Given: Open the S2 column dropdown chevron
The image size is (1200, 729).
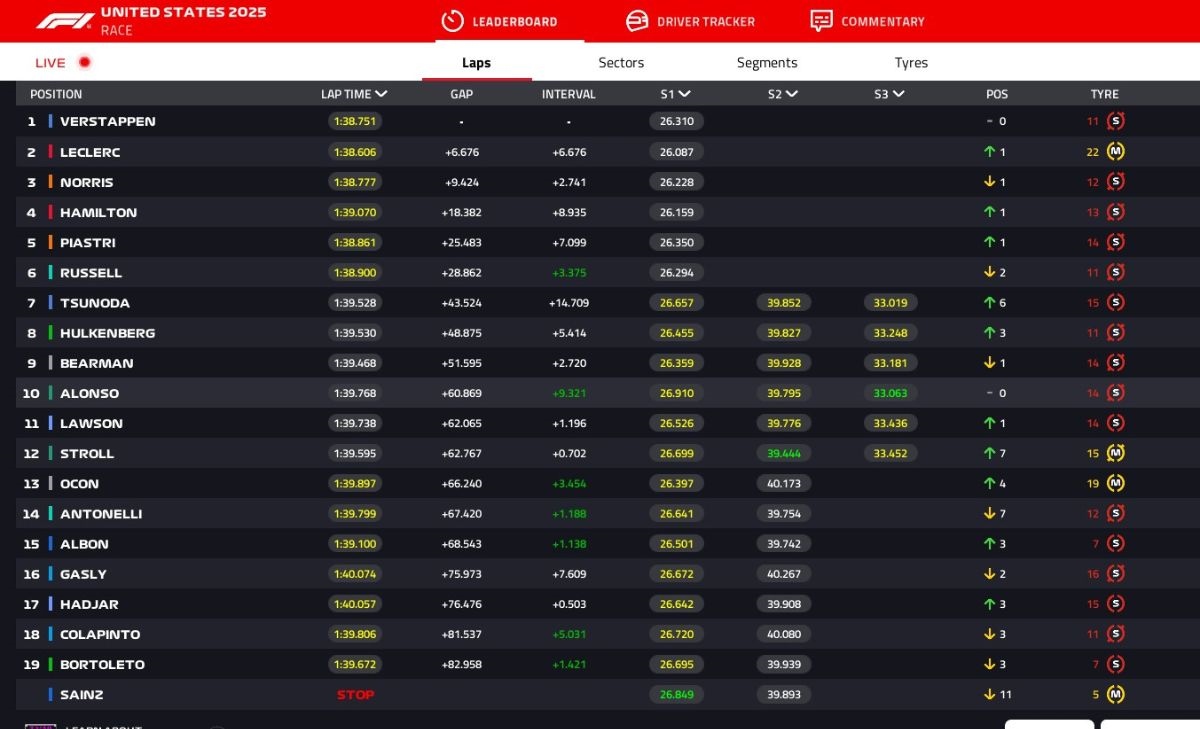Looking at the screenshot, I should pyautogui.click(x=792, y=94).
